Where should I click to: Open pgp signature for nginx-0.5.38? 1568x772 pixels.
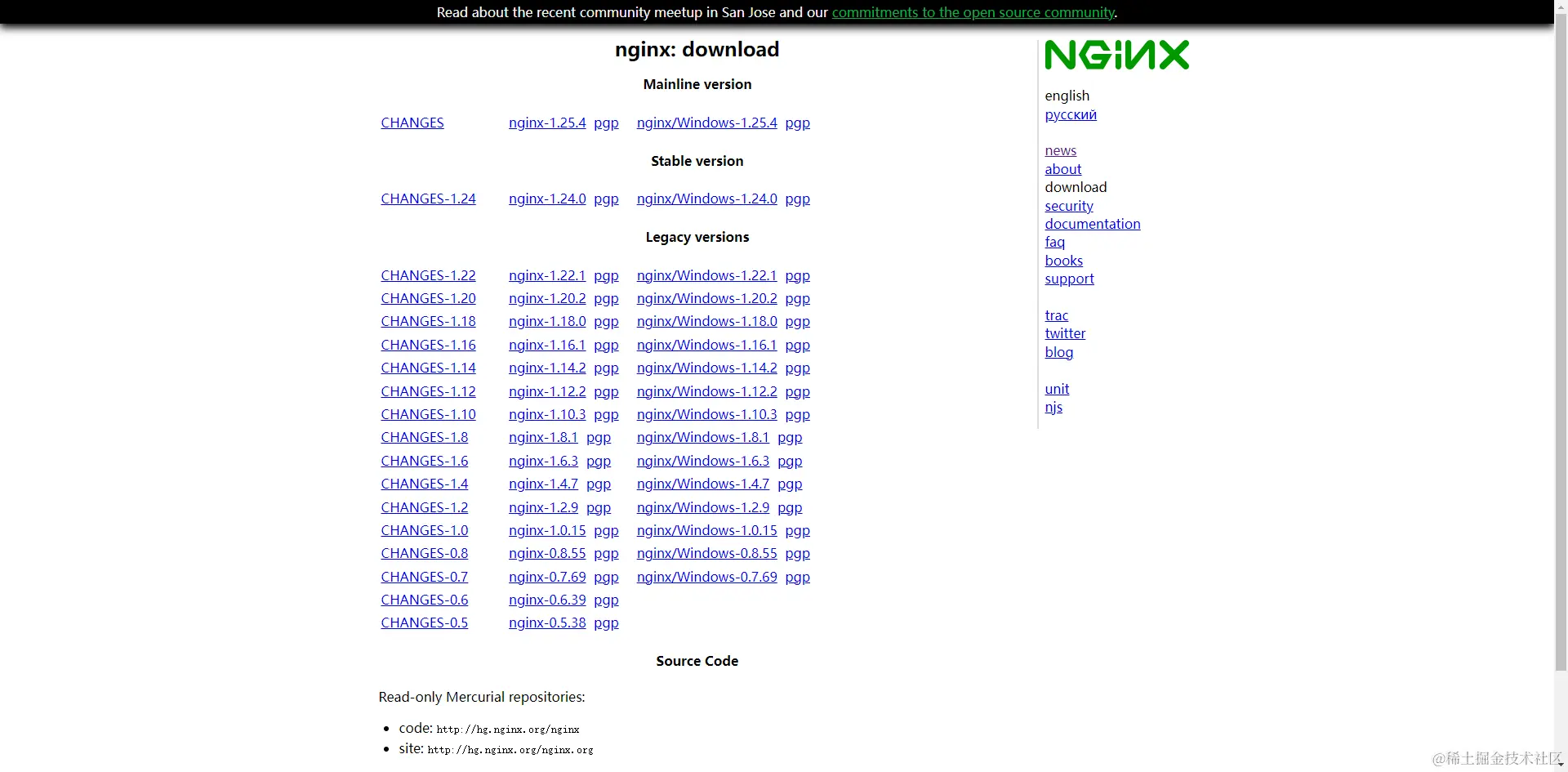coord(606,623)
